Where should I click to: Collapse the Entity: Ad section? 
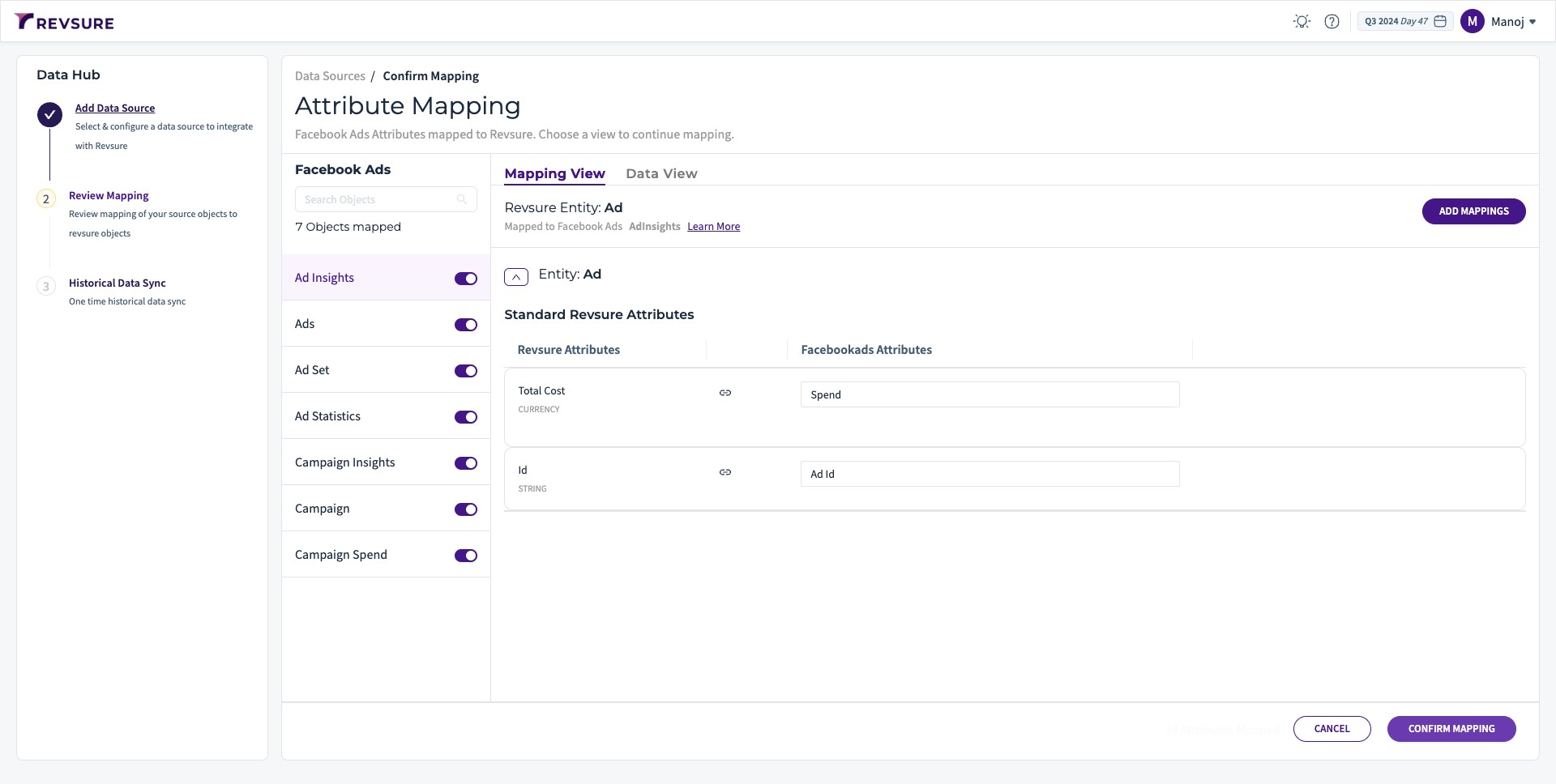516,277
